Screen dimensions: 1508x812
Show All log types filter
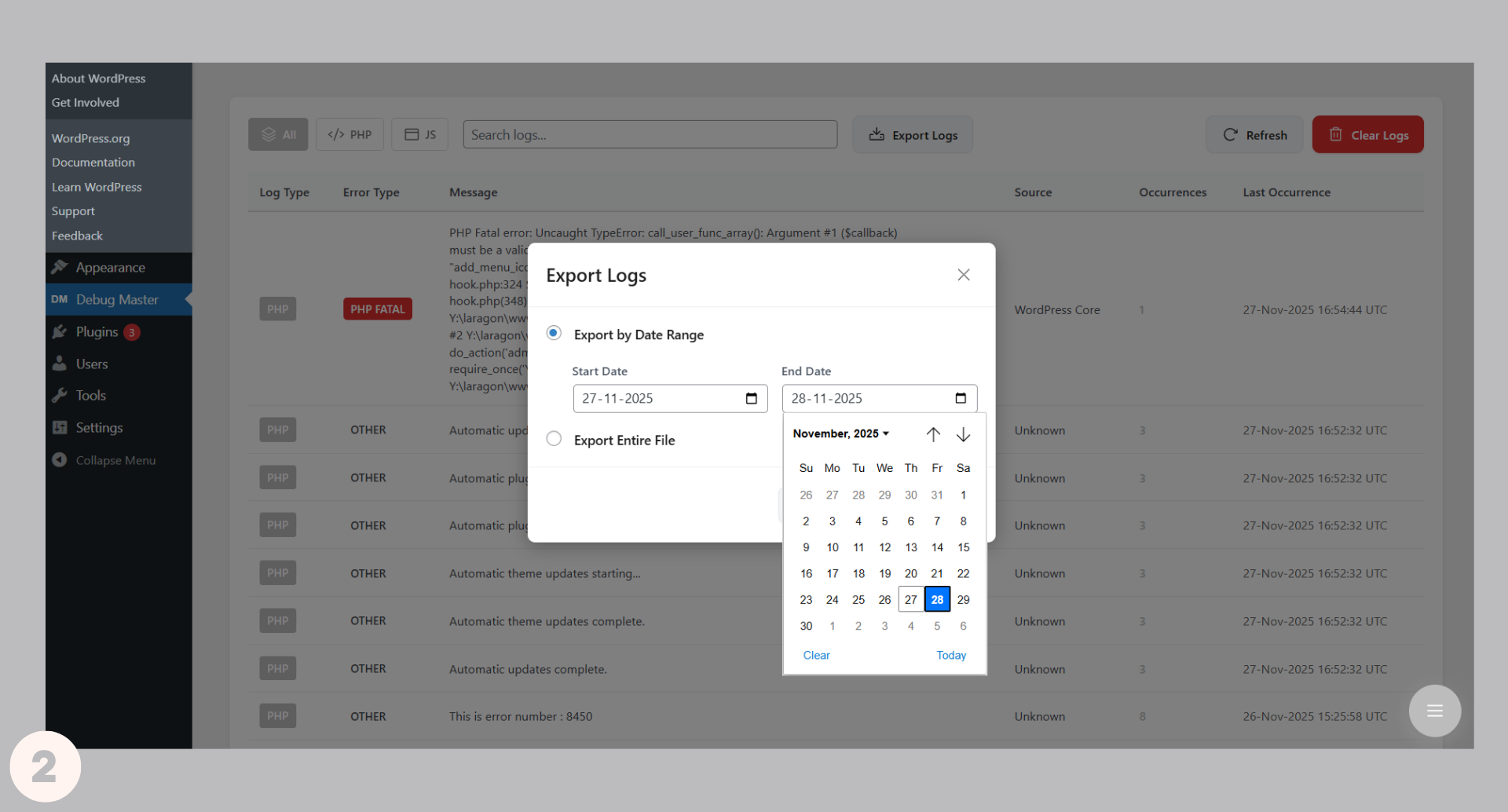click(x=279, y=134)
